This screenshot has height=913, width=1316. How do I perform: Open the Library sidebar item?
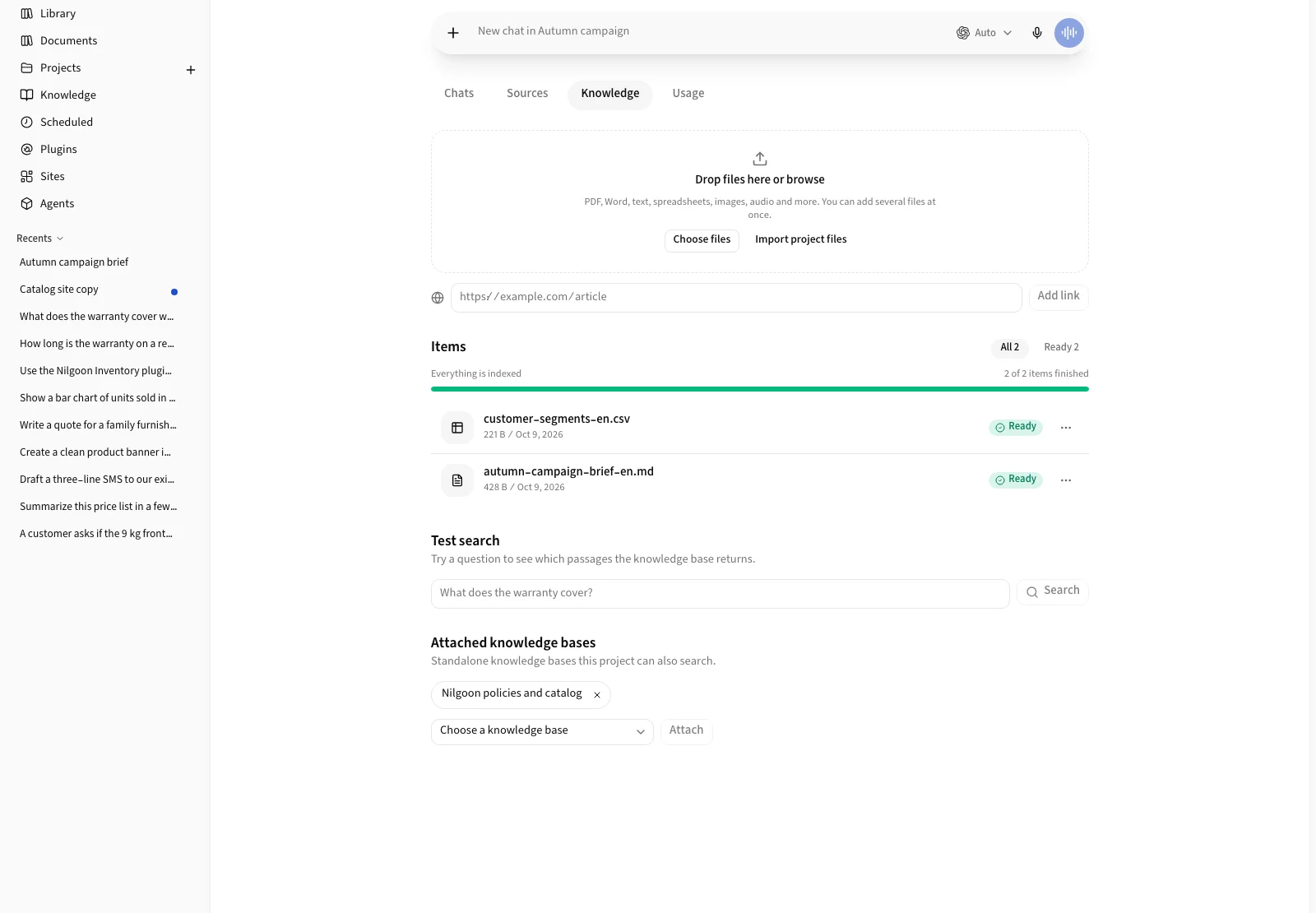click(104, 13)
